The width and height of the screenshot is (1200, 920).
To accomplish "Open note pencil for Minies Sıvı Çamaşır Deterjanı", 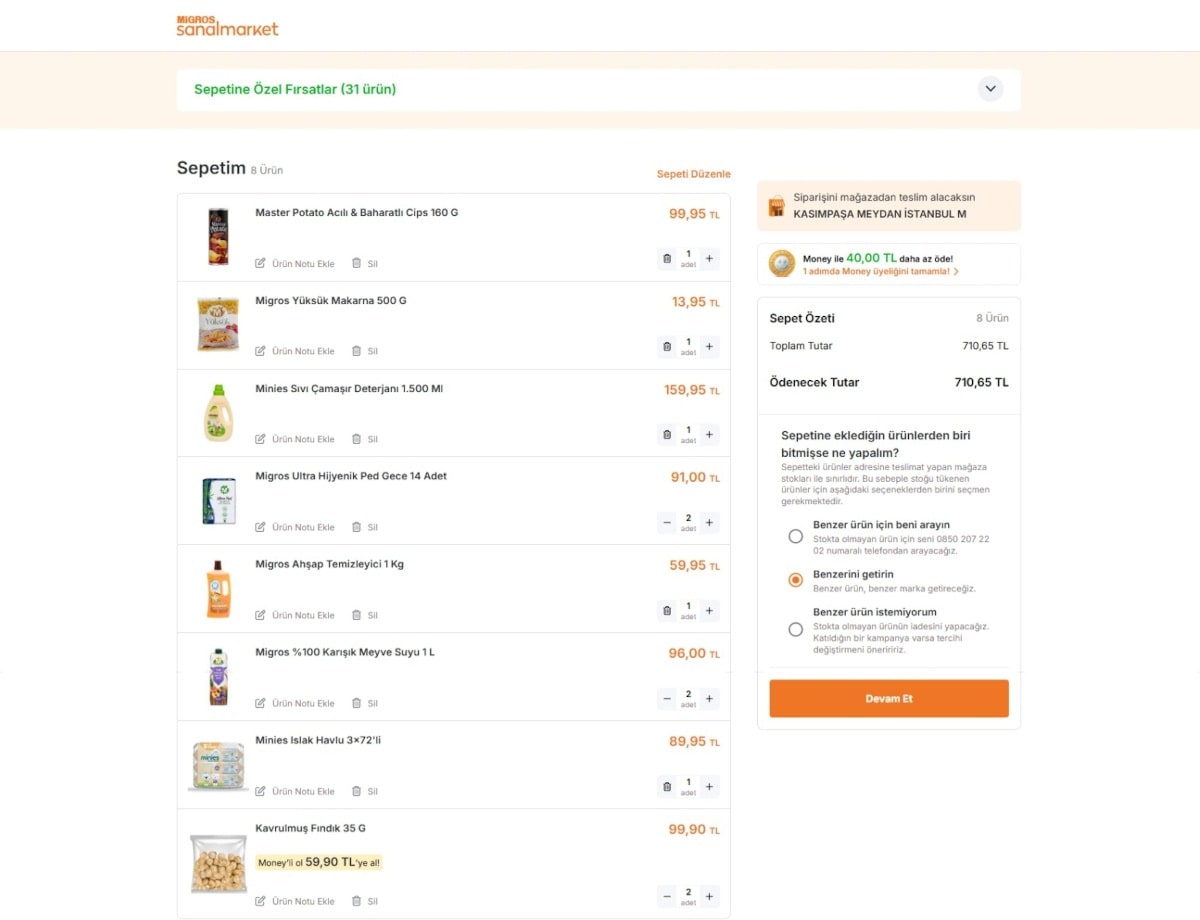I will click(261, 439).
